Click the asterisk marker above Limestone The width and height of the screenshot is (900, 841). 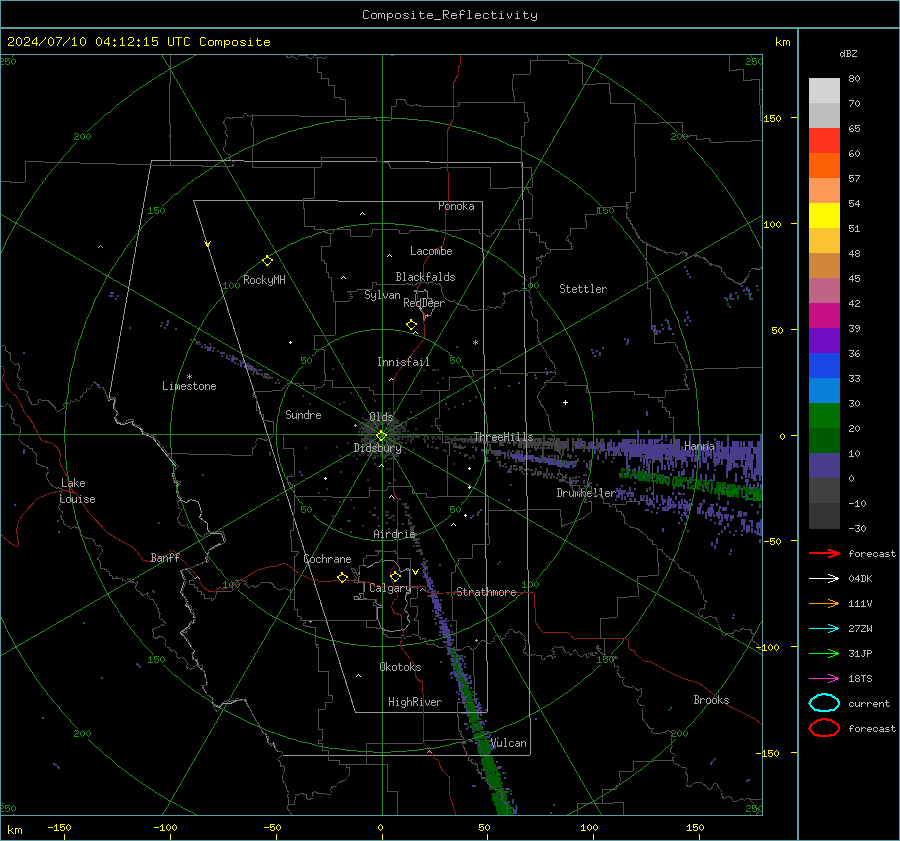[x=189, y=377]
